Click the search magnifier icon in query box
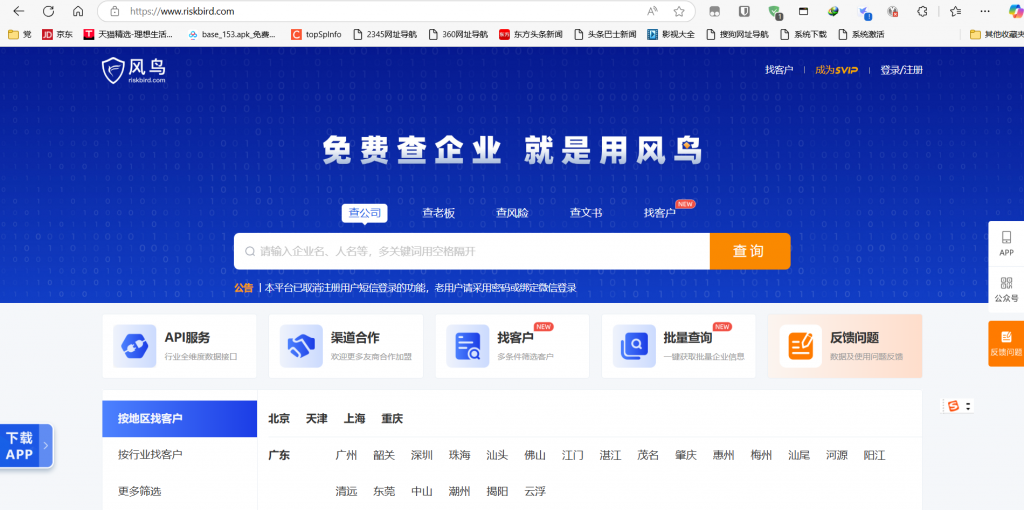 249,251
